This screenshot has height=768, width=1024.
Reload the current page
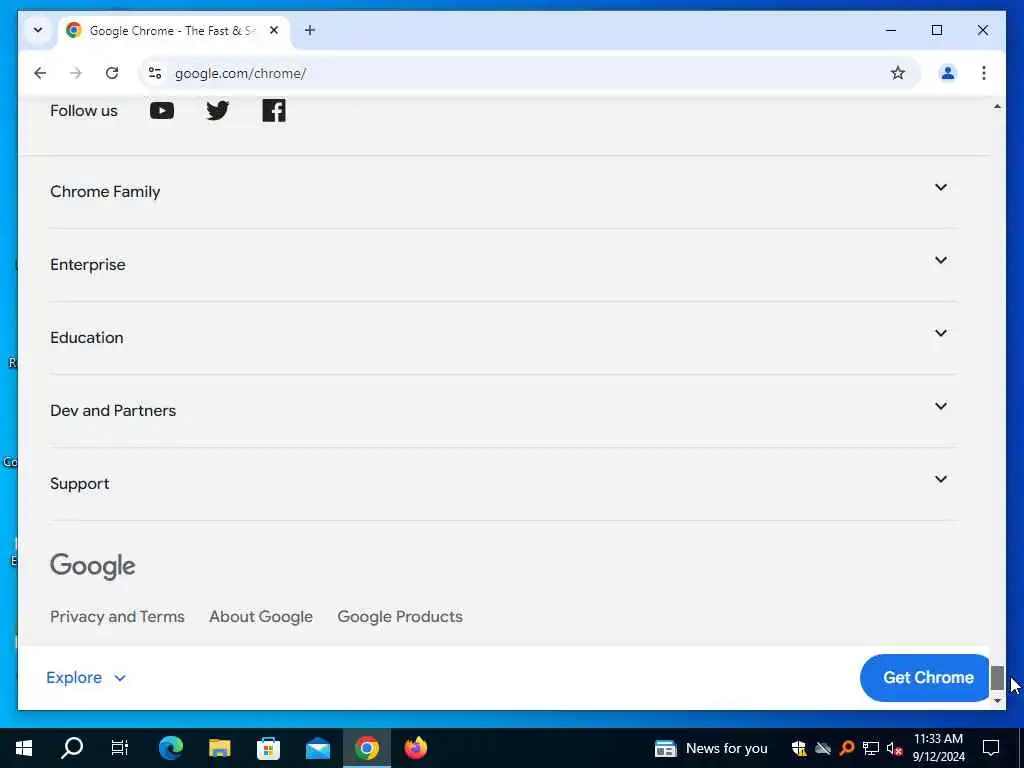[x=112, y=73]
